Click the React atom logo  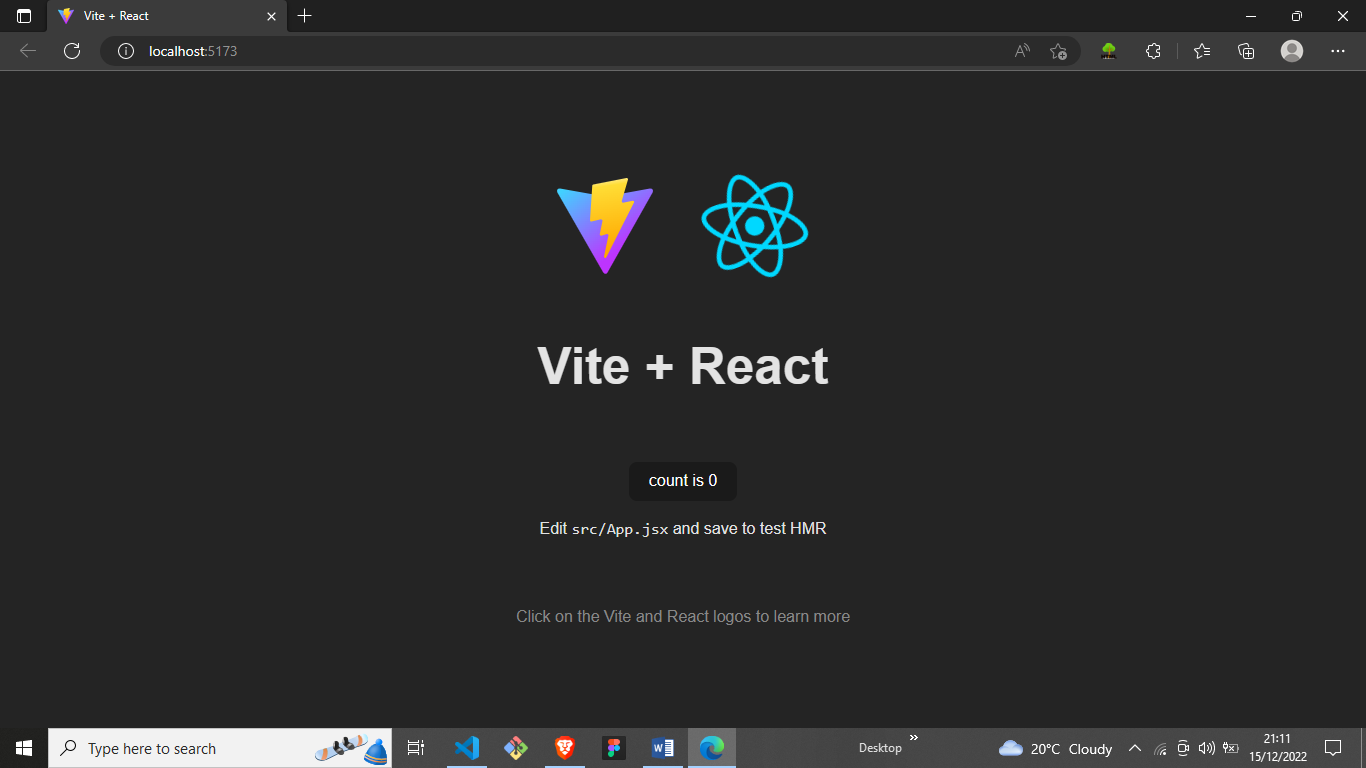click(x=756, y=225)
